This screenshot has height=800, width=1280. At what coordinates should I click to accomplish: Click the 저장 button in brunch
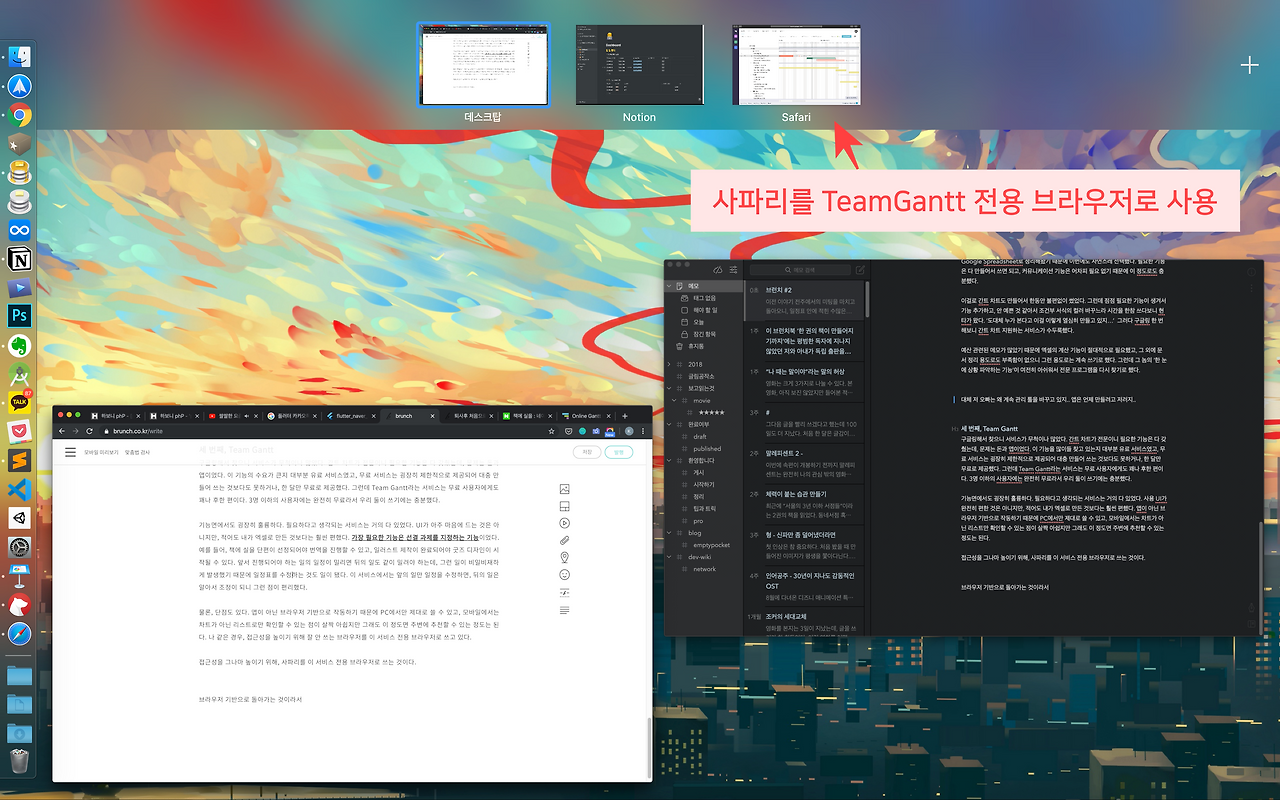coord(587,452)
